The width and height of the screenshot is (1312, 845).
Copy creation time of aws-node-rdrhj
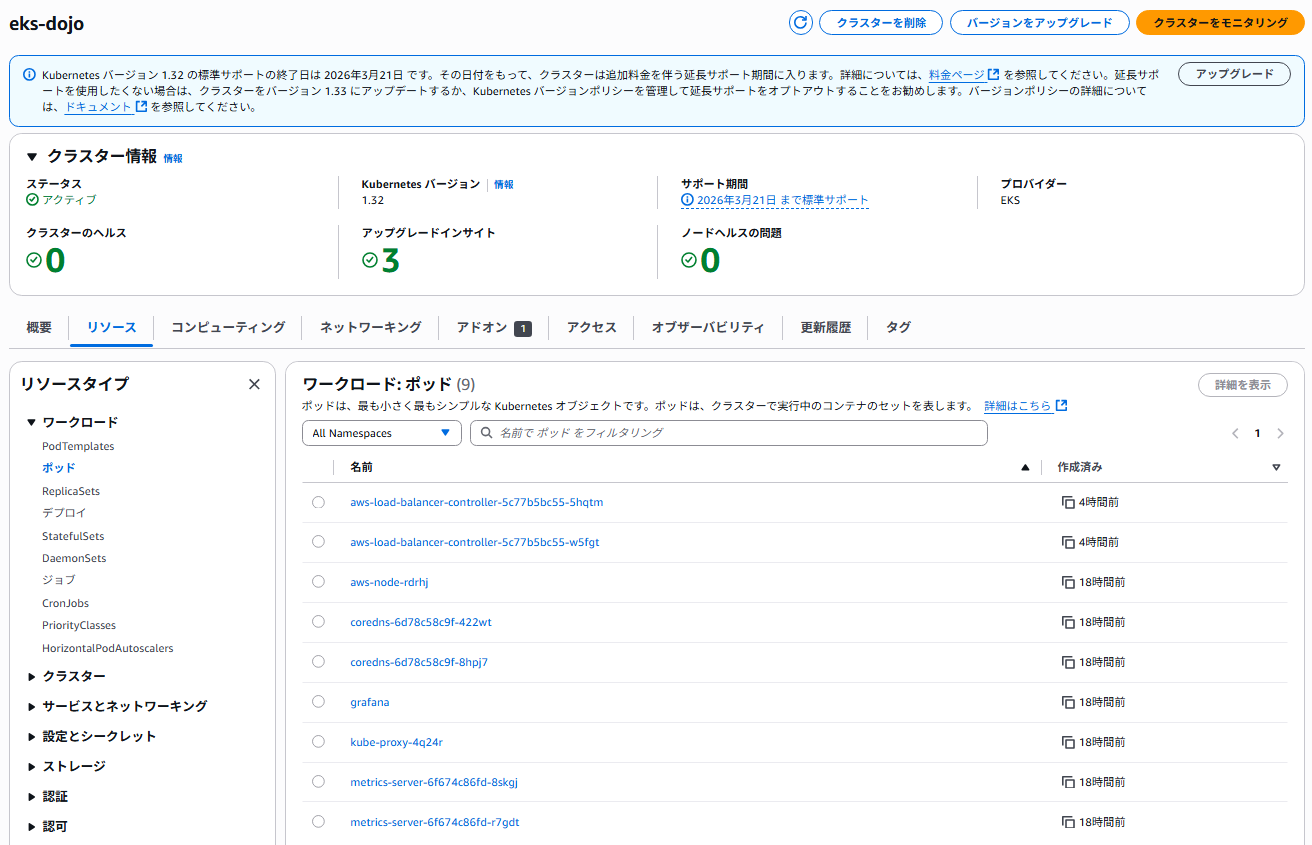click(1068, 582)
